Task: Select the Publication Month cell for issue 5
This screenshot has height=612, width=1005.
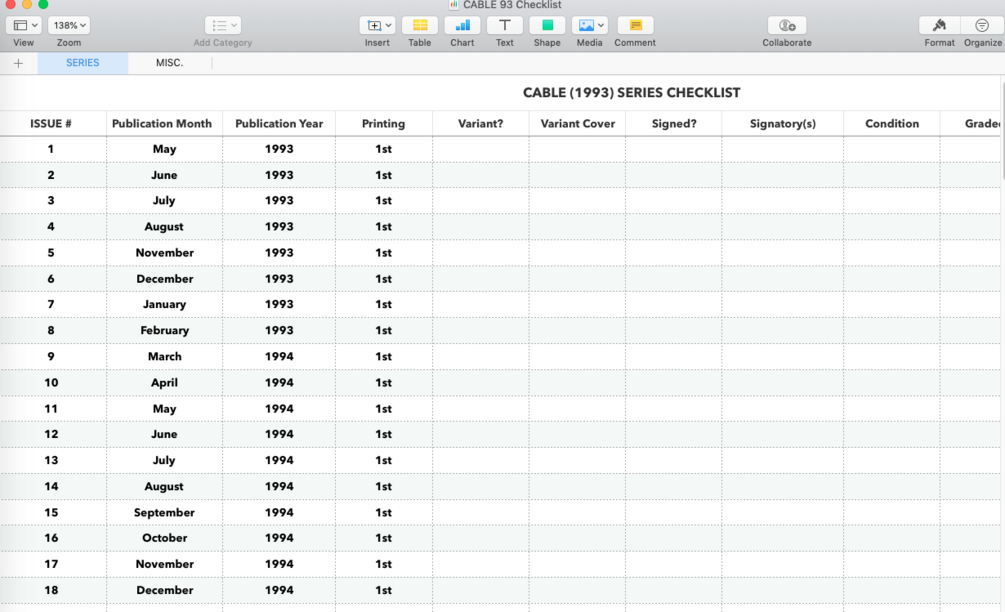Action: 164,252
